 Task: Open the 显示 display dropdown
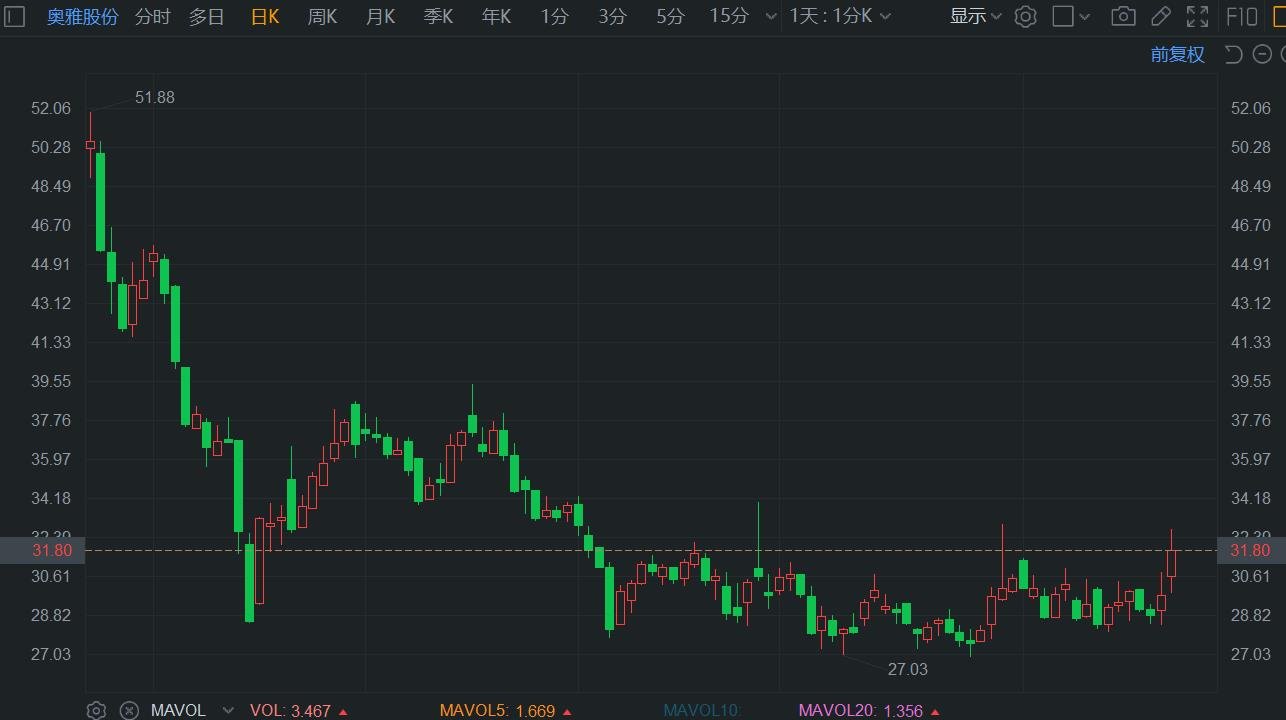point(975,16)
